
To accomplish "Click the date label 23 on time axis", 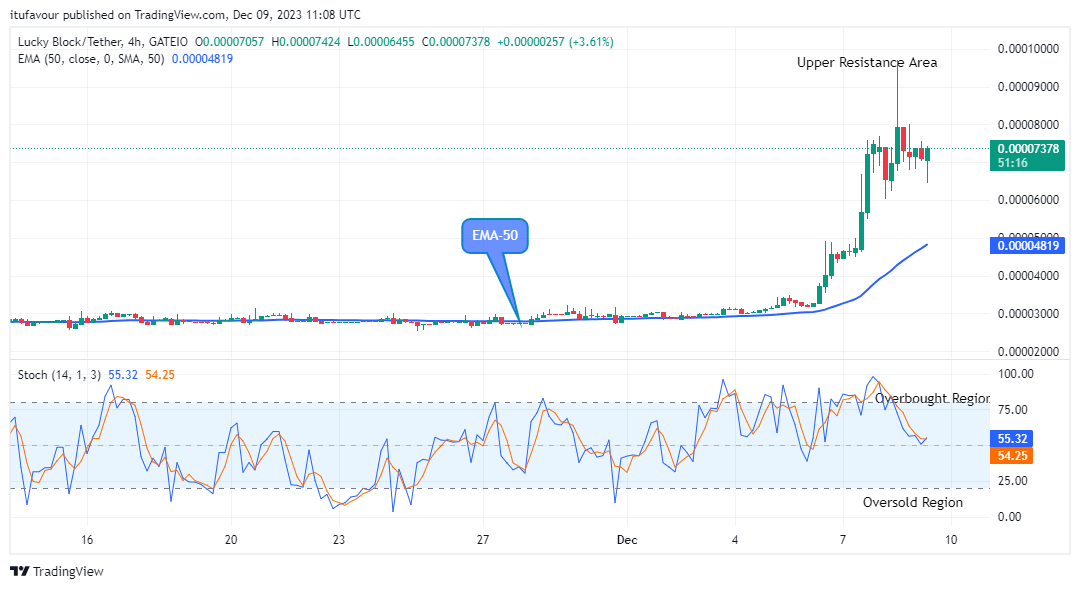I will (338, 539).
